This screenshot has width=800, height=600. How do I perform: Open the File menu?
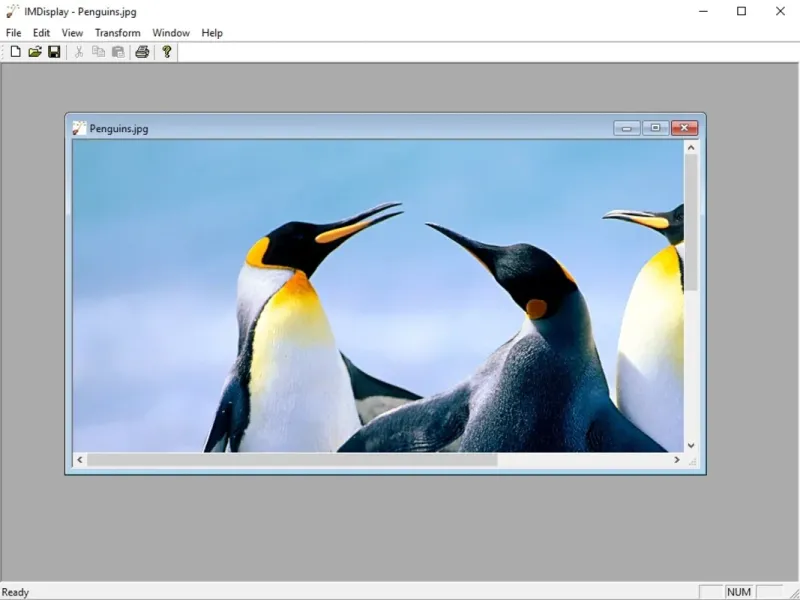14,33
